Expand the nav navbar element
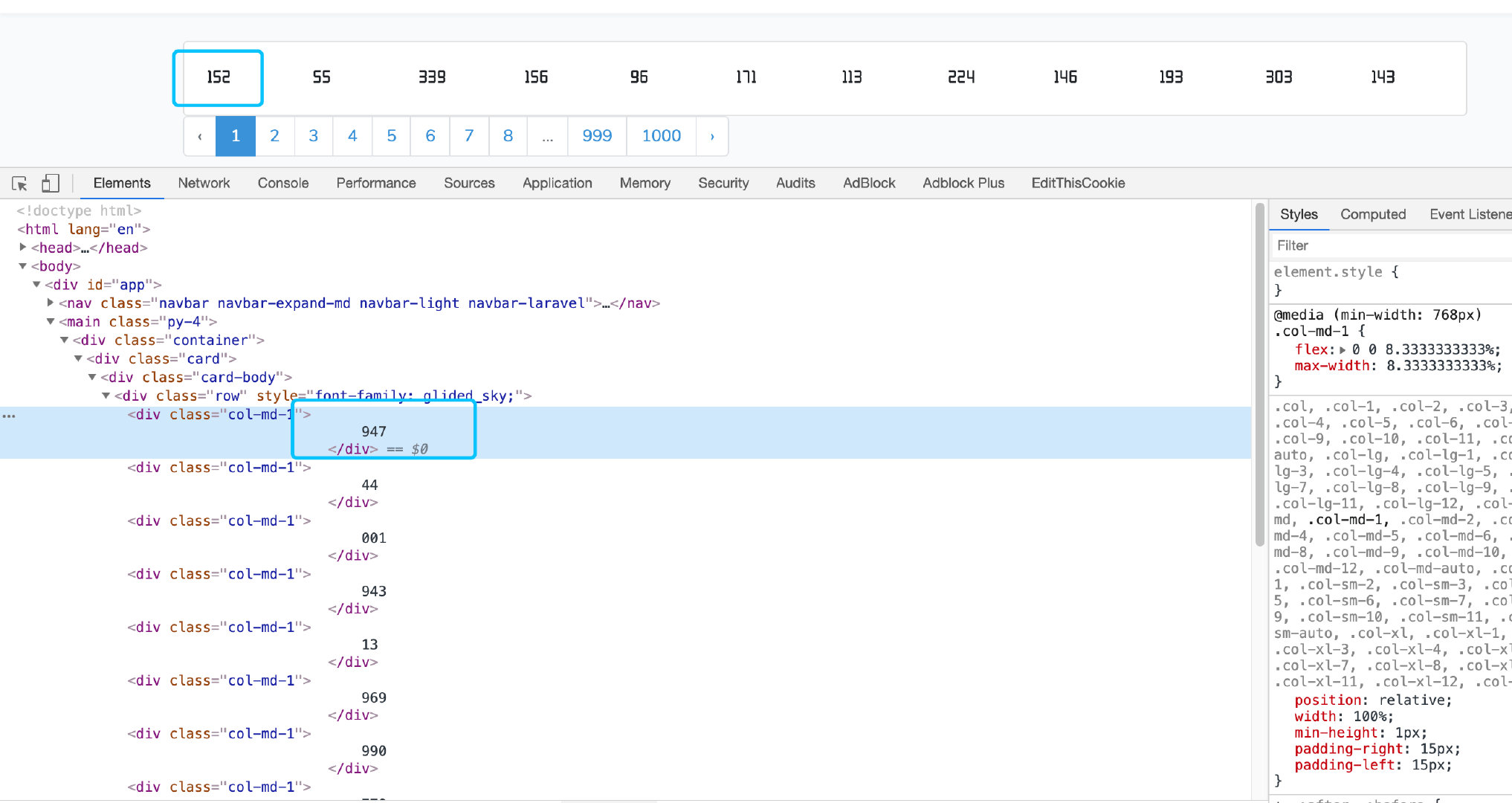 (x=51, y=303)
